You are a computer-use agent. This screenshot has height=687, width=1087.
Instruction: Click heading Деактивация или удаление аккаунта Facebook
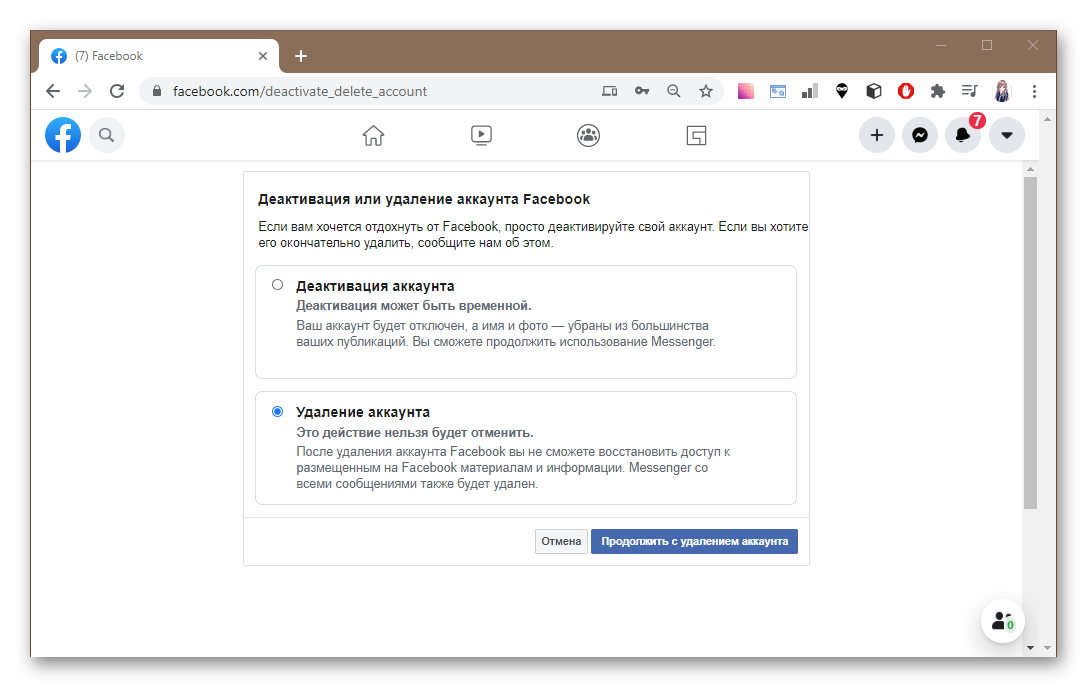coord(424,200)
